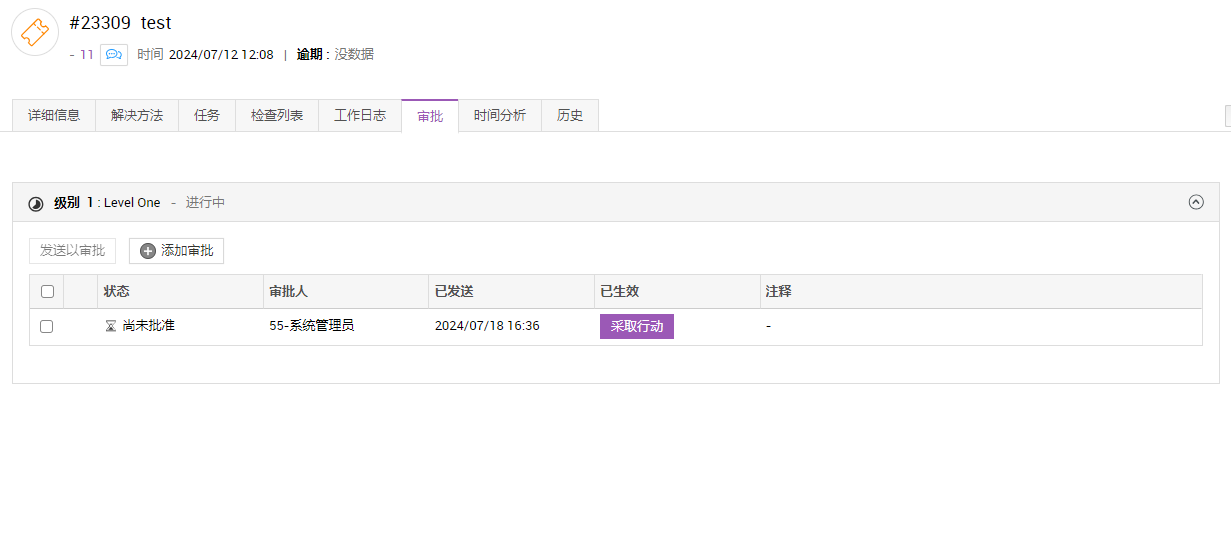Collapse the Level One approval section

click(x=1196, y=202)
